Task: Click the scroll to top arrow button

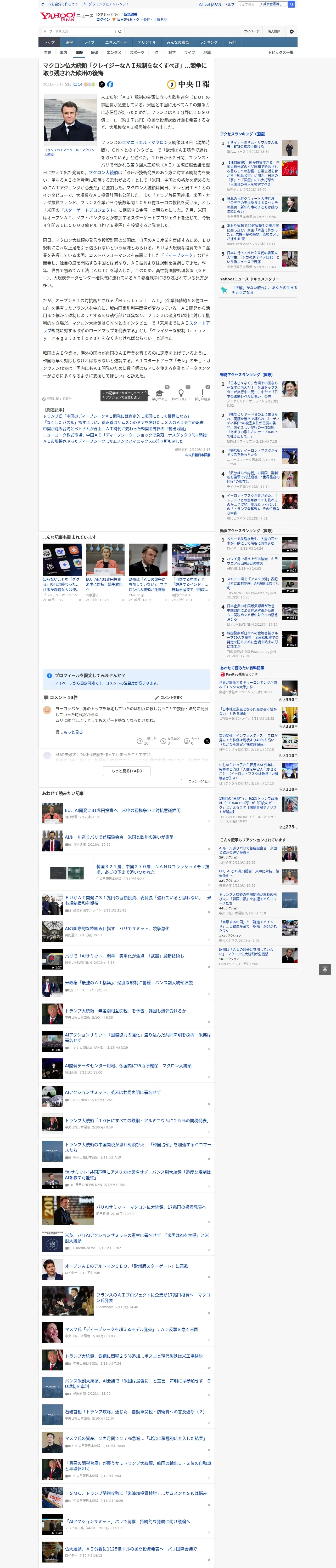Action: tap(325, 969)
